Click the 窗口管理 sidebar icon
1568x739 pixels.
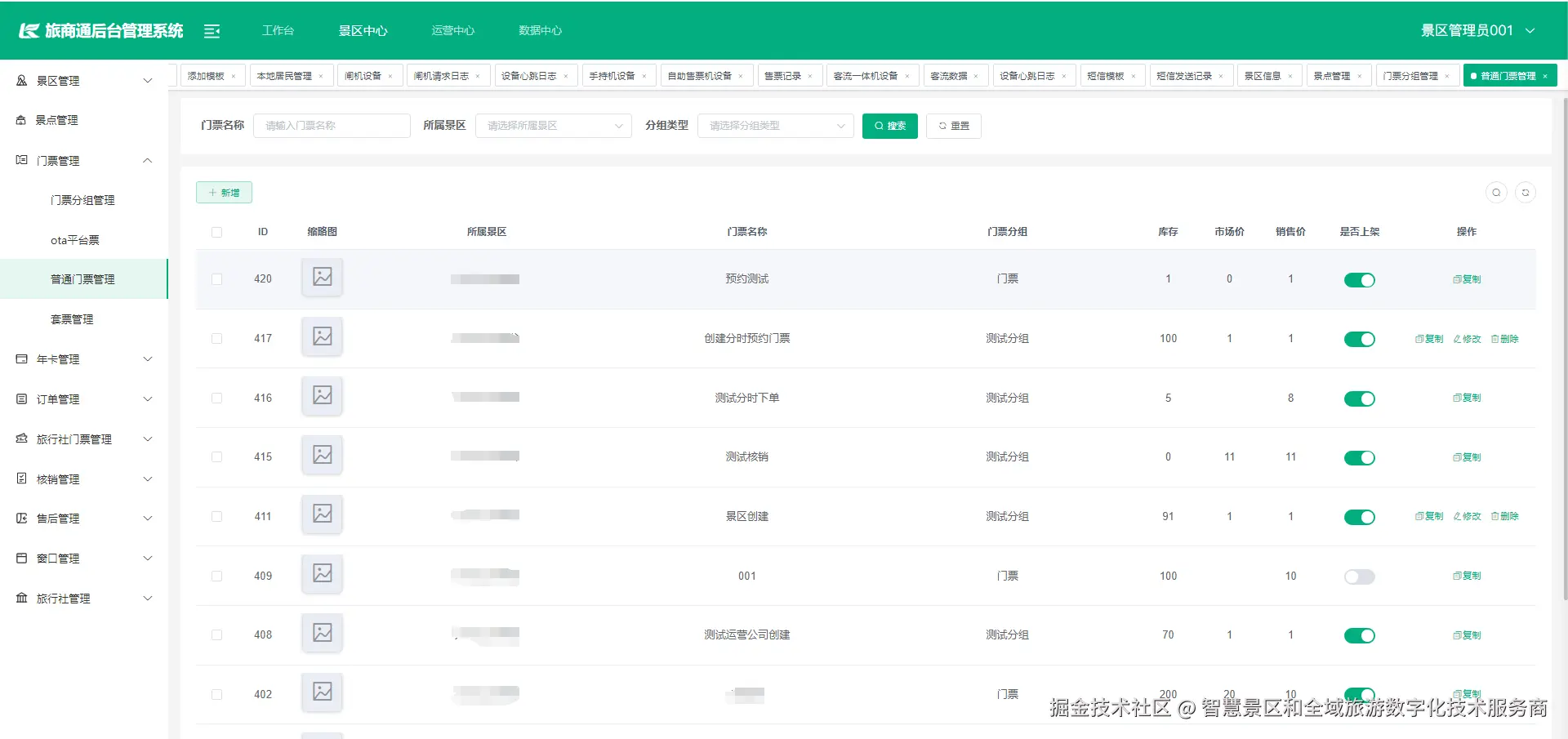tap(20, 558)
